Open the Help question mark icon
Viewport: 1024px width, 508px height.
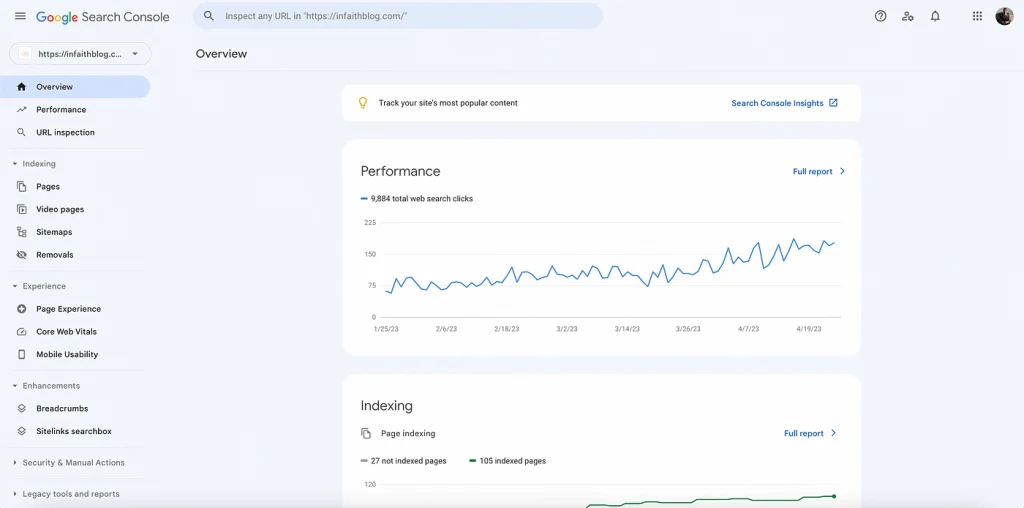(x=880, y=16)
